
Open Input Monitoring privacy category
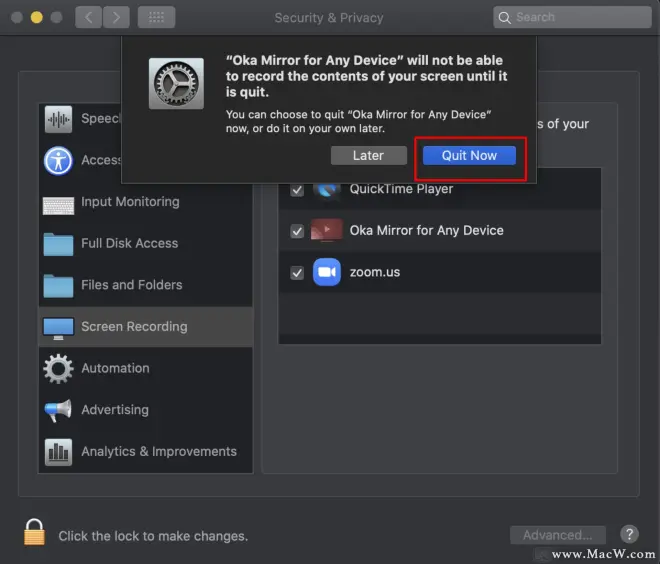click(x=146, y=202)
